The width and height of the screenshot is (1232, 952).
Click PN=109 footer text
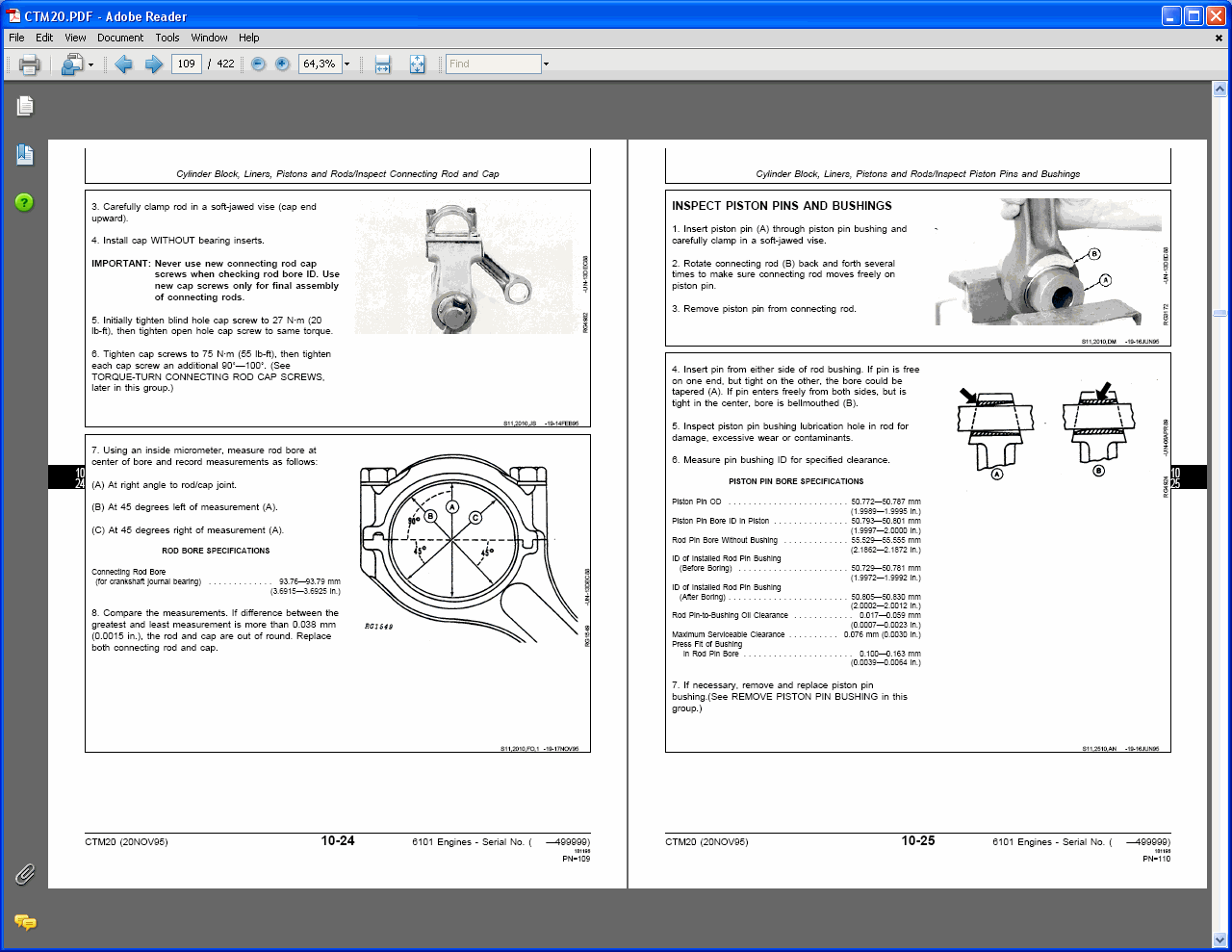pyautogui.click(x=577, y=859)
